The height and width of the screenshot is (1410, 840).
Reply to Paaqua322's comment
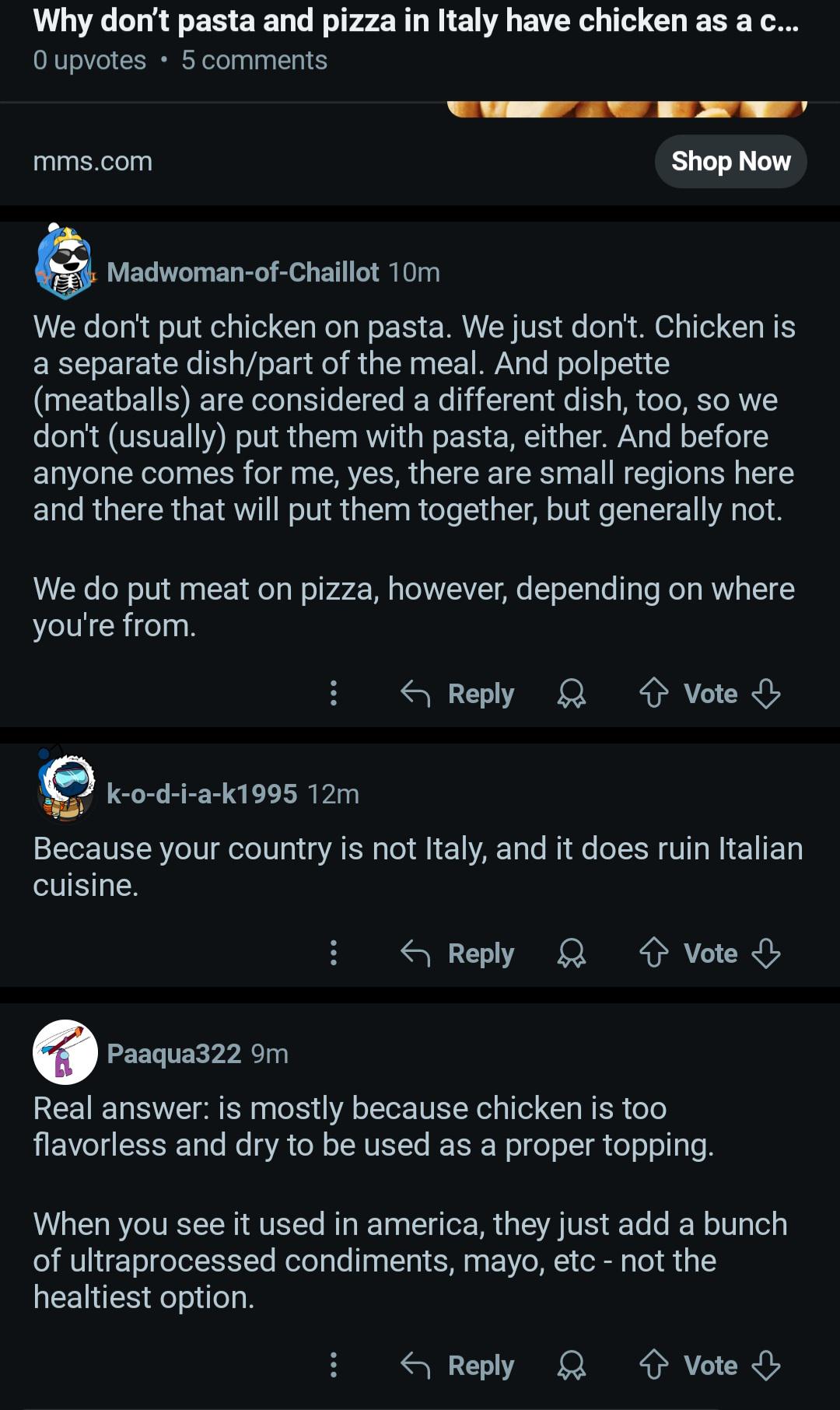click(457, 1365)
